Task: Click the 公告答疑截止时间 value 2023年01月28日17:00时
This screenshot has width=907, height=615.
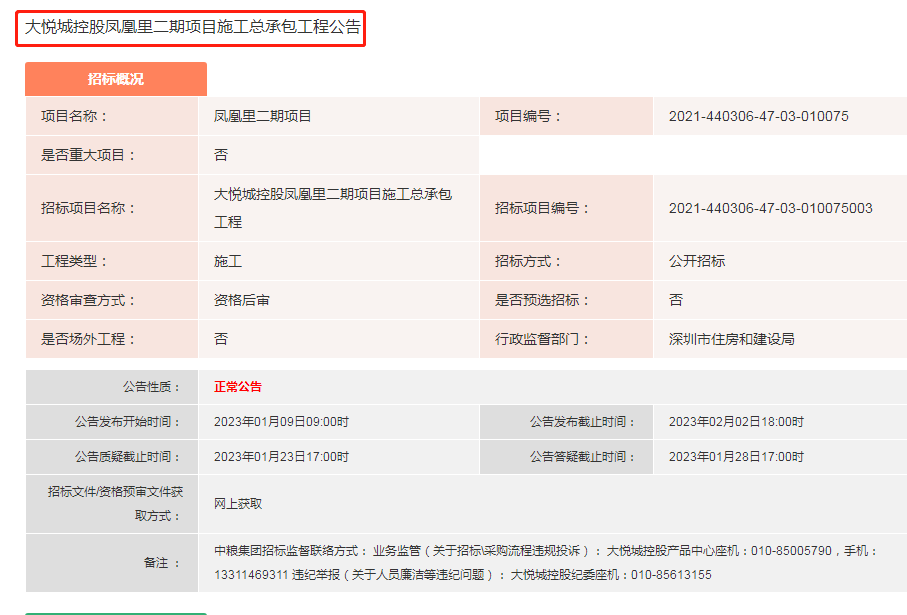Action: (736, 457)
